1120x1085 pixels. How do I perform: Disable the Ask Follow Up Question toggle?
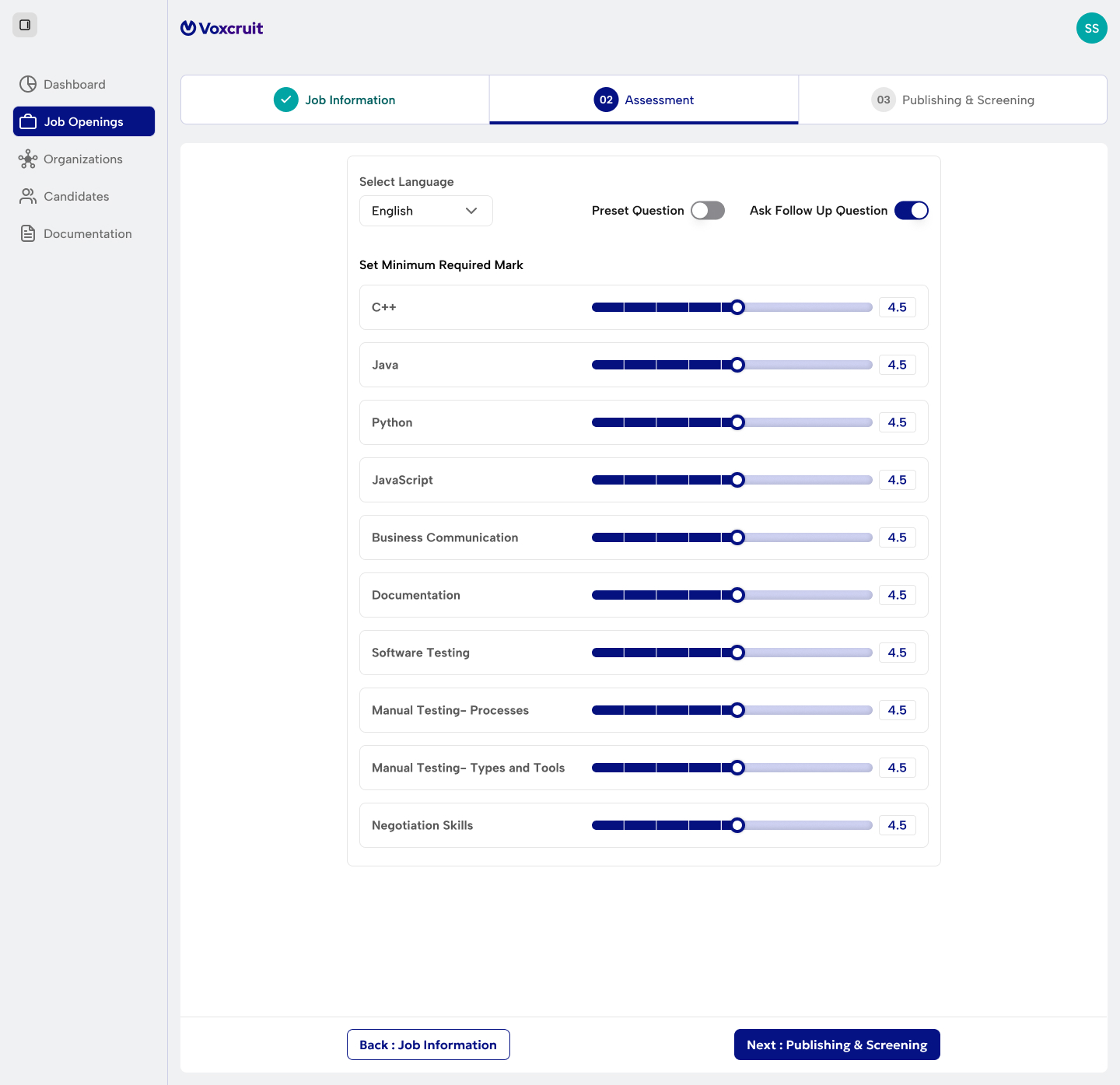point(912,211)
